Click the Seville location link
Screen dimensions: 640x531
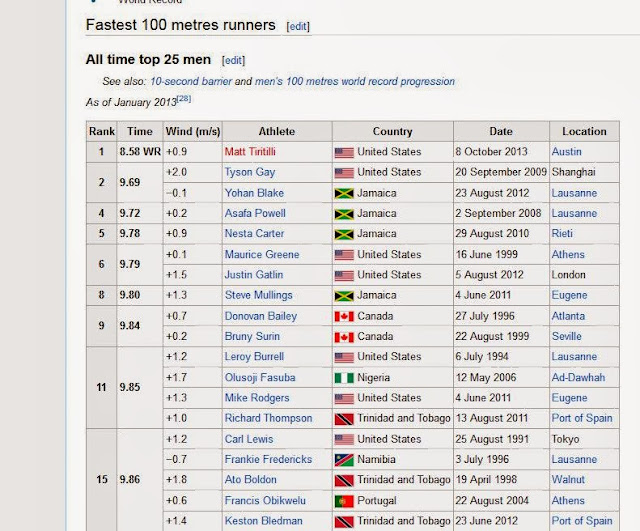[567, 336]
